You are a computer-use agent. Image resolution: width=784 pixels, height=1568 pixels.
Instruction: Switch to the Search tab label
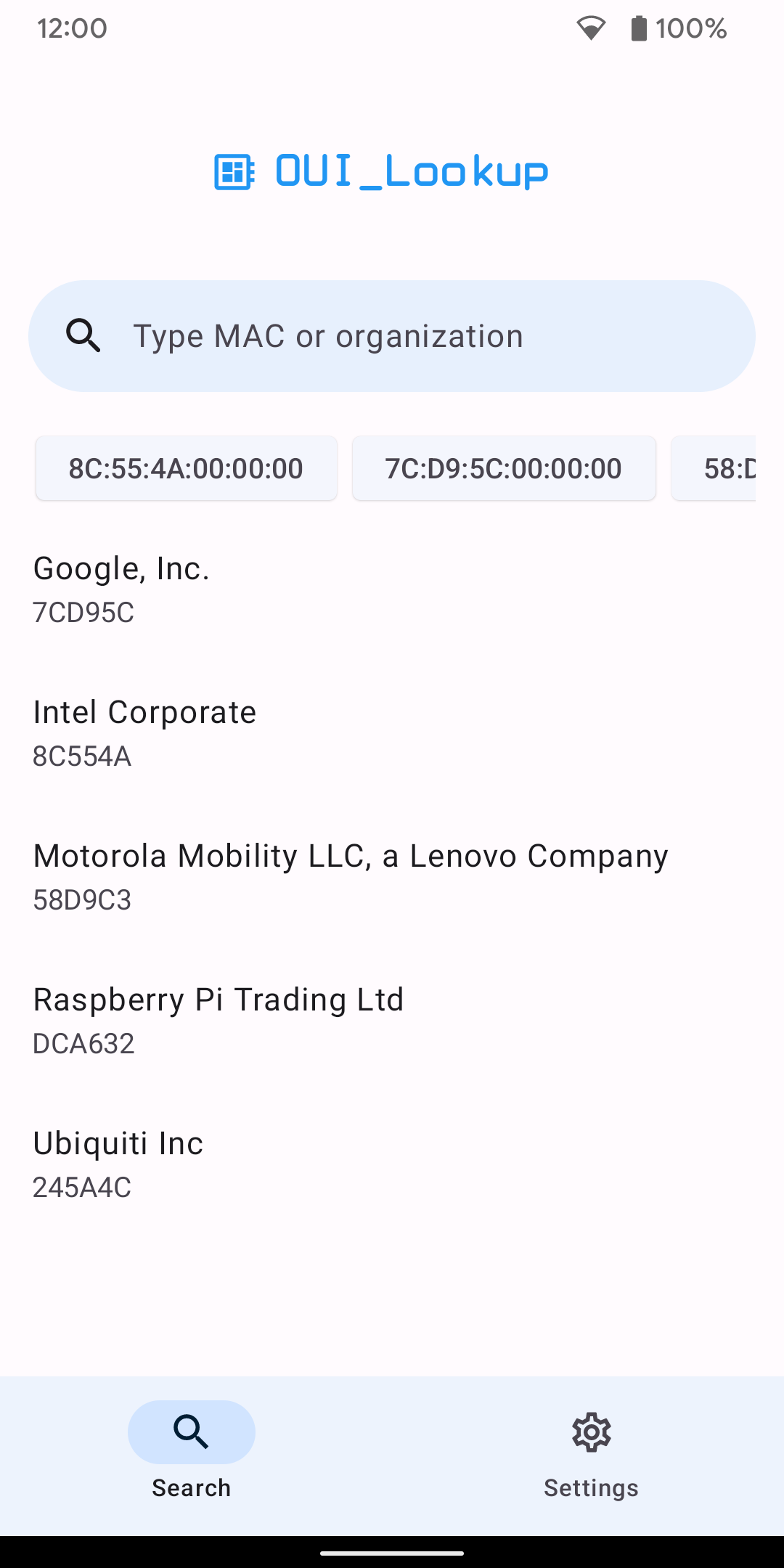[x=192, y=1488]
